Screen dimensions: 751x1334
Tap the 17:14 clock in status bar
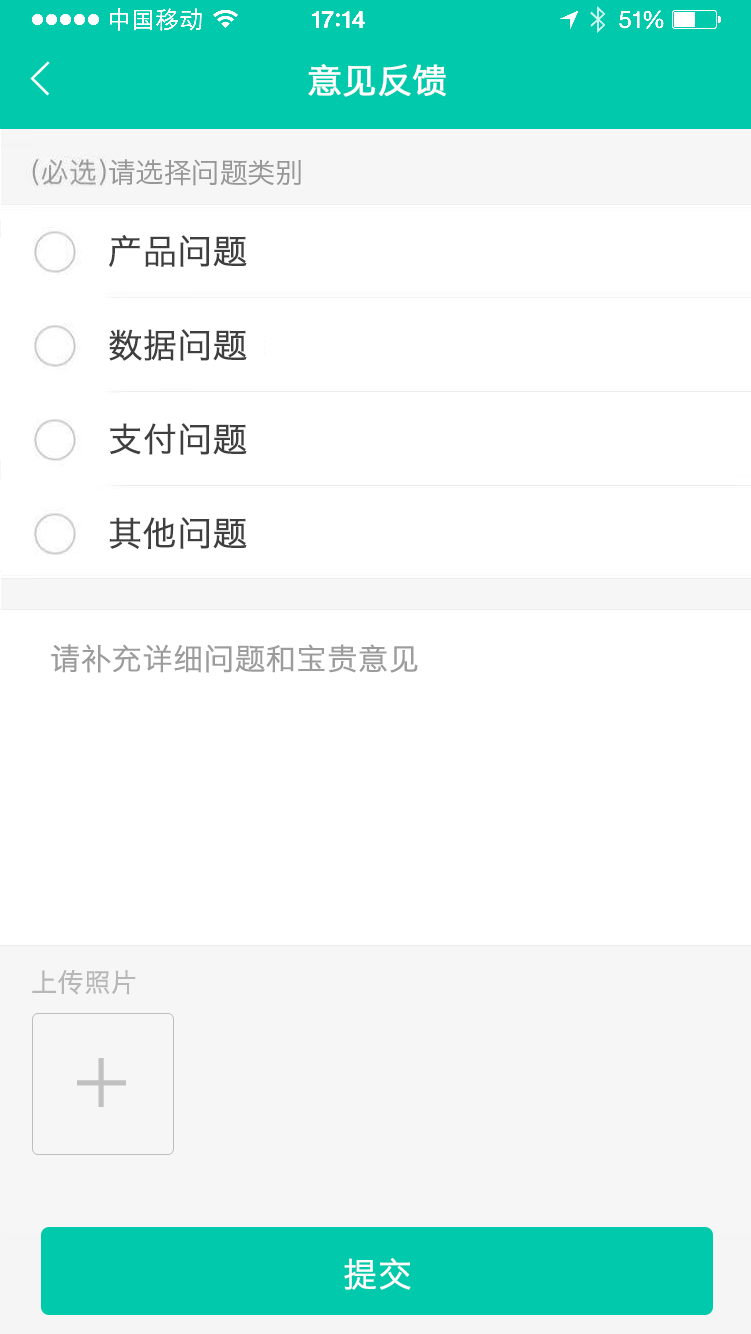338,19
